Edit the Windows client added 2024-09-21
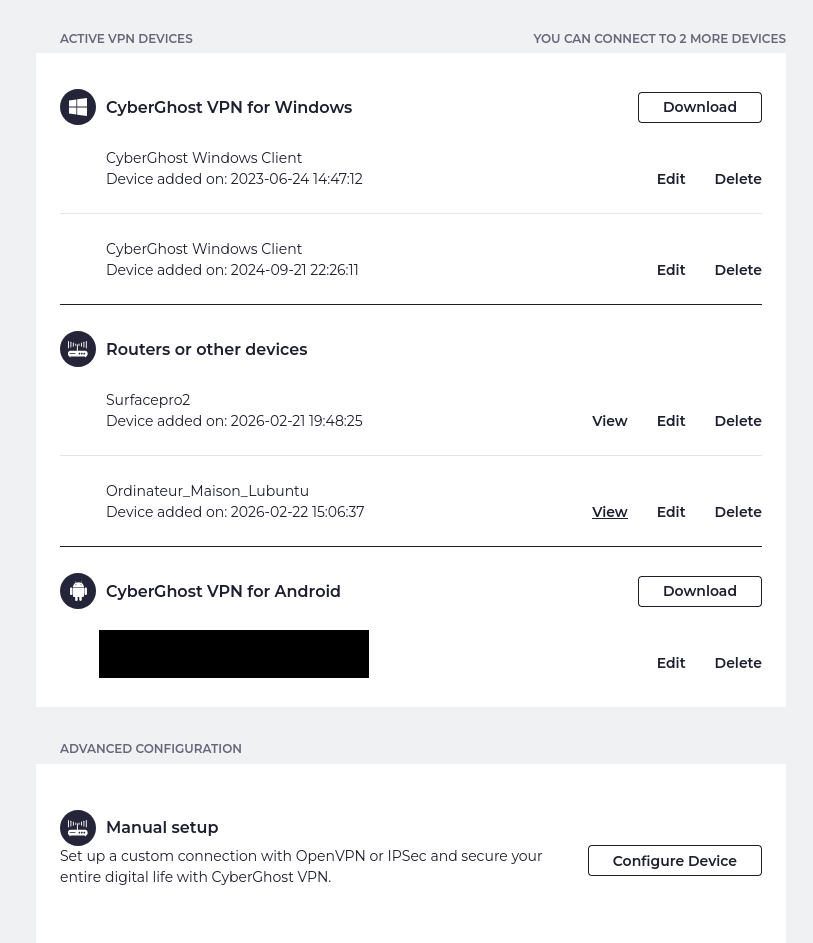This screenshot has width=813, height=943. click(670, 270)
